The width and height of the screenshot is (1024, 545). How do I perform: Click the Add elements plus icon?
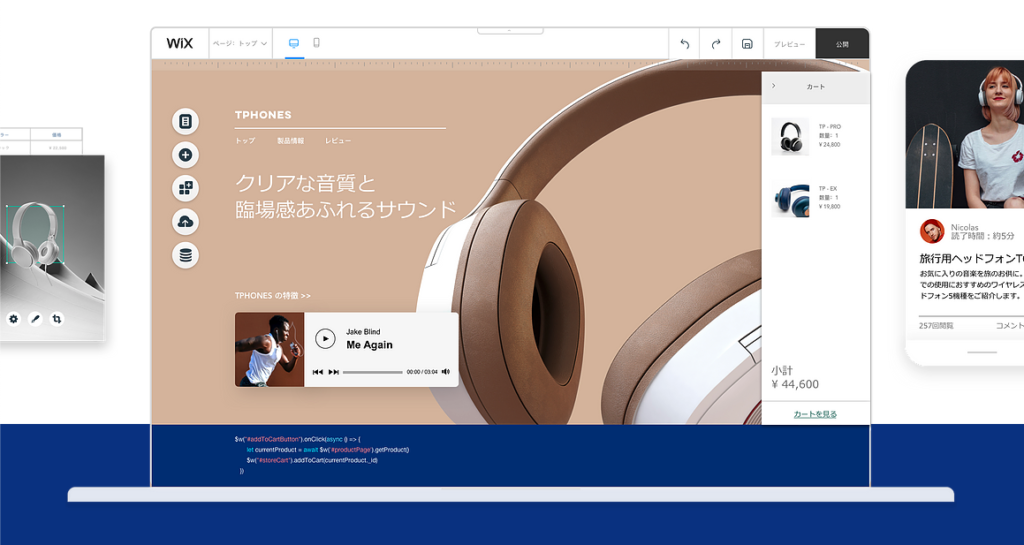pyautogui.click(x=185, y=155)
